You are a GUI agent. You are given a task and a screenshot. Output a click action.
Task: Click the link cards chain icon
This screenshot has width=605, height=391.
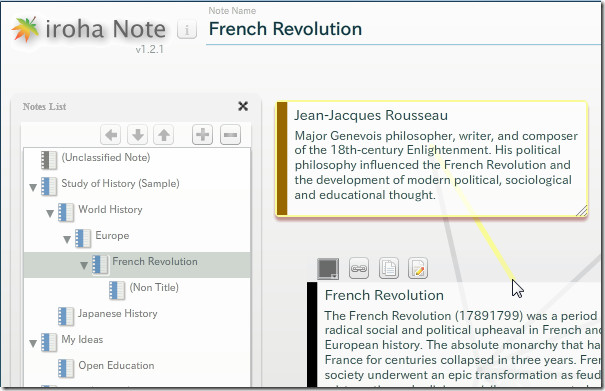359,268
